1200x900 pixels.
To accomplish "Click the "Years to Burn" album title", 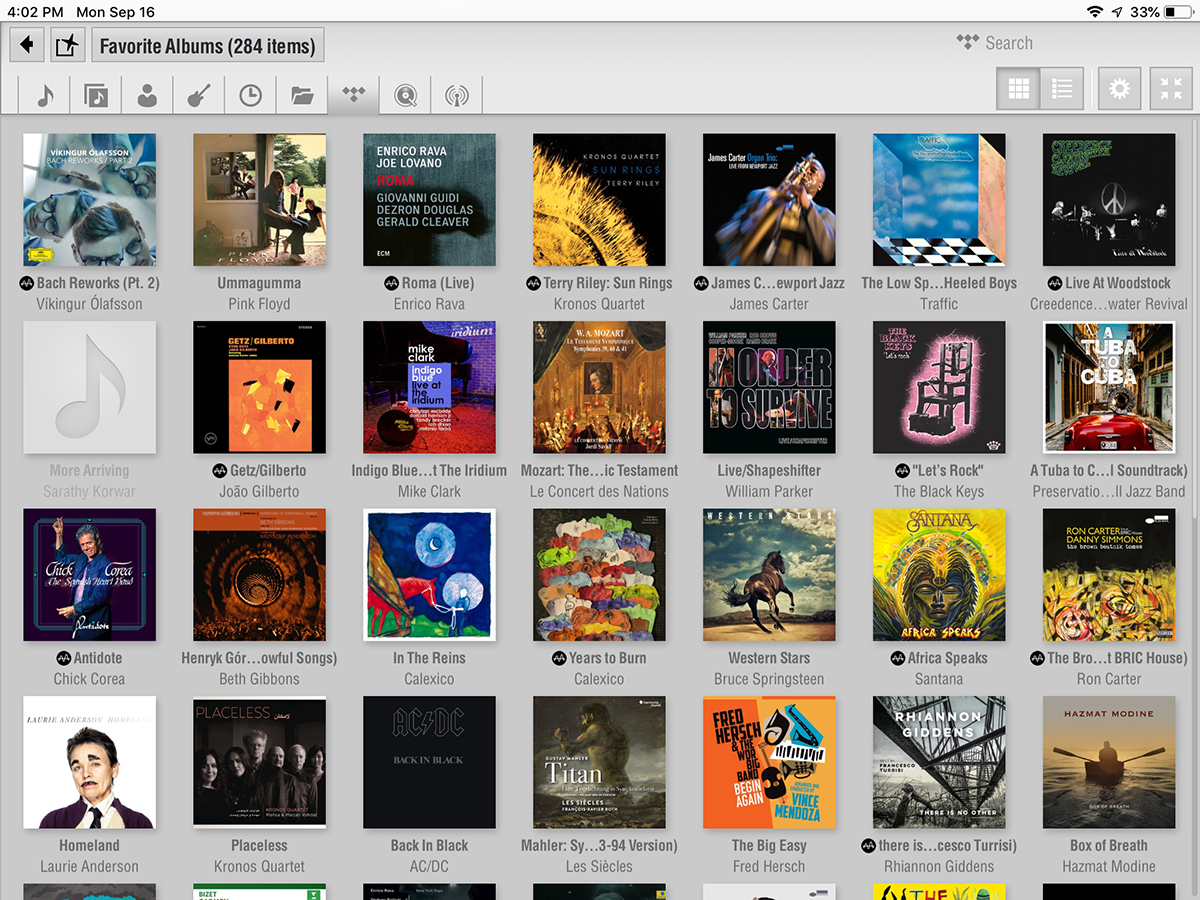I will pyautogui.click(x=607, y=658).
